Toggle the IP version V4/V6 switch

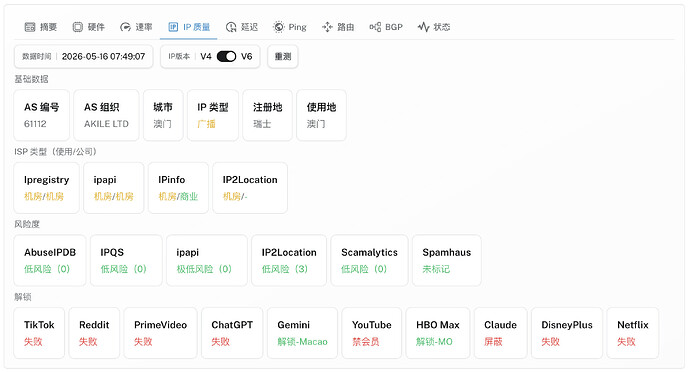(226, 56)
